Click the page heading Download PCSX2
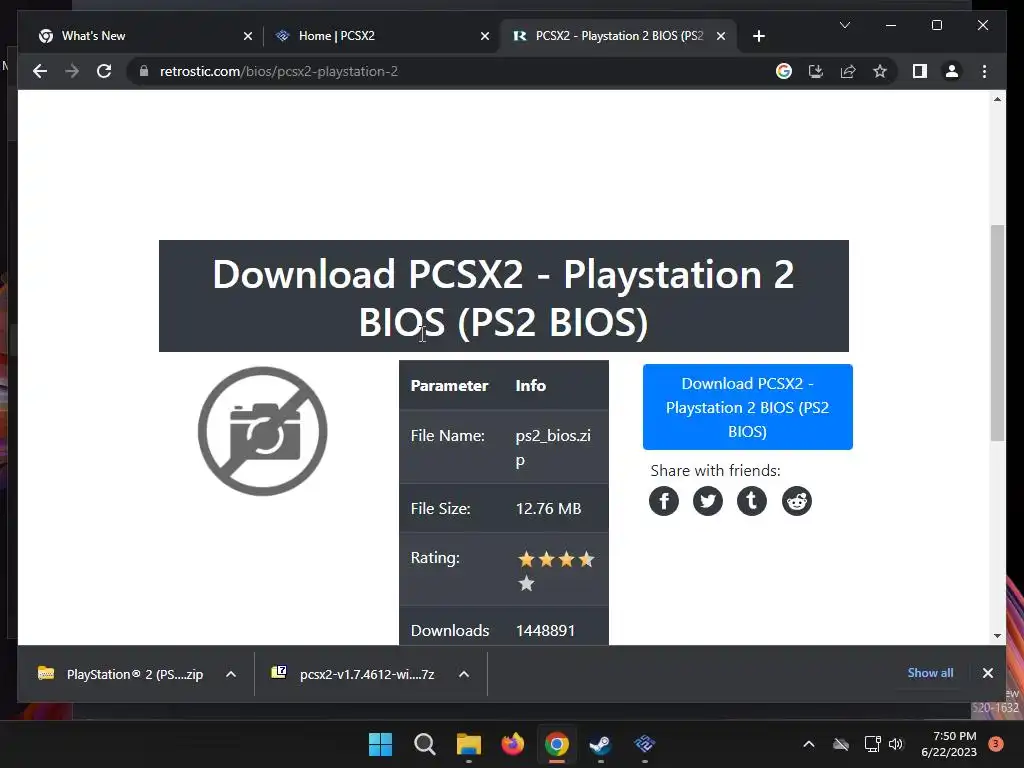The width and height of the screenshot is (1024, 768). (x=504, y=298)
